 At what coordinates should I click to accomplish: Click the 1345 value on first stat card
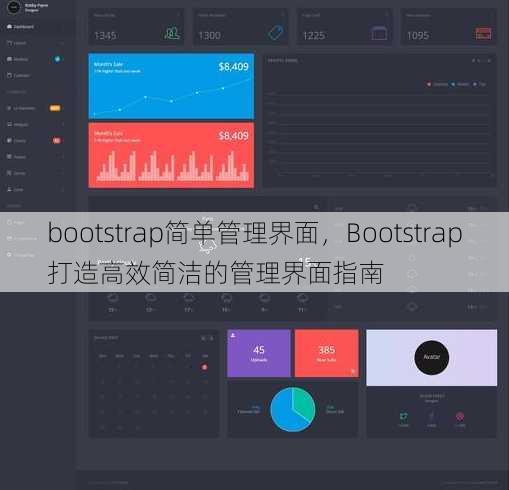click(105, 35)
